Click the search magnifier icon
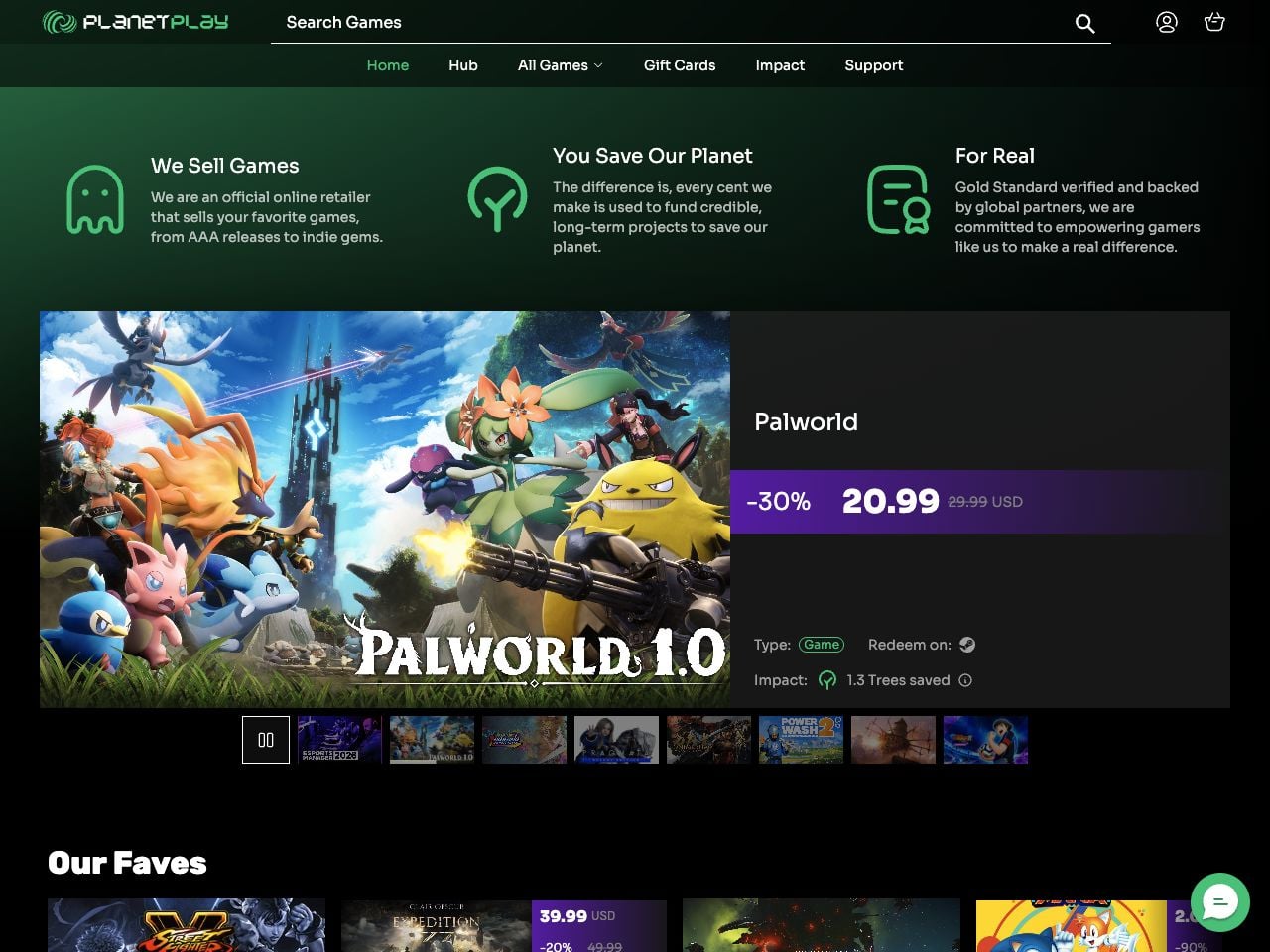 click(1084, 23)
